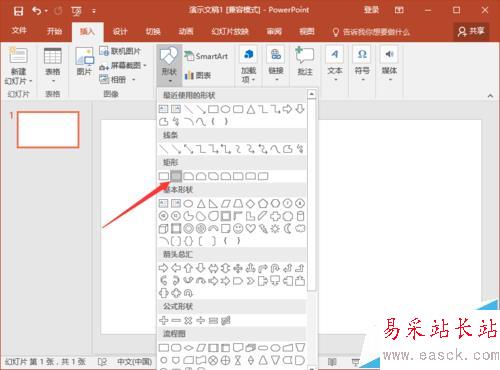Screen dimensions: 500x370
Task: Pick the circular arrow shape
Action: click(x=188, y=293)
